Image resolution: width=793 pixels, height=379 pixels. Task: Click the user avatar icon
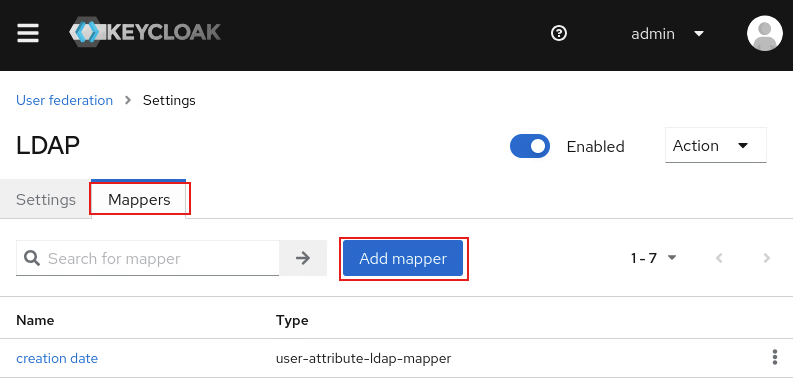coord(765,33)
